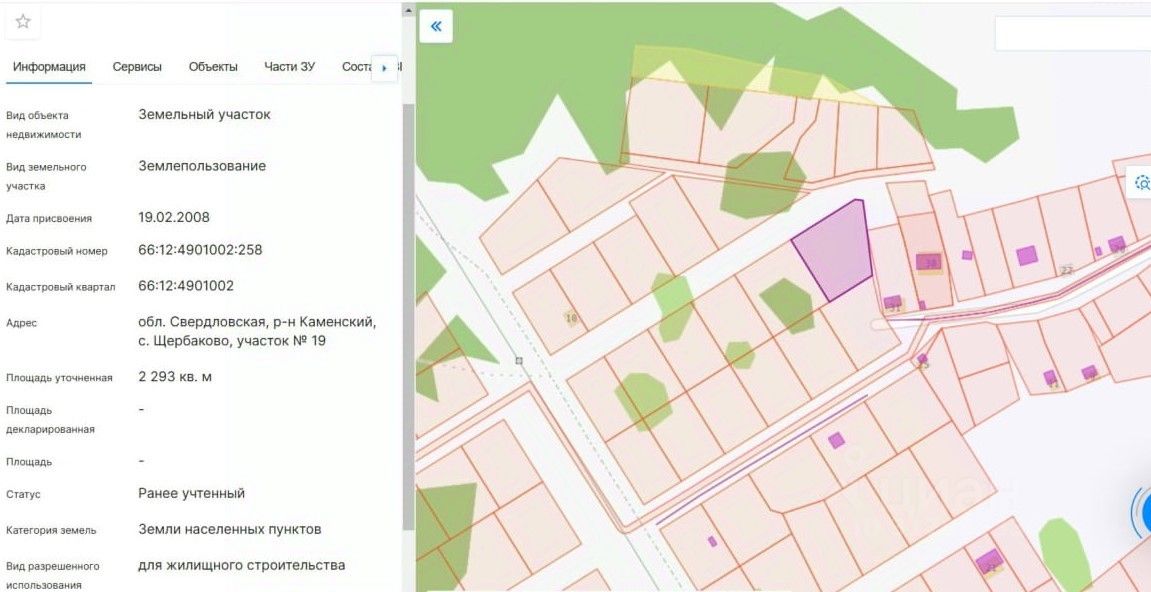
Task: Click cadastral number 66:12:4901002:258
Action: tap(200, 250)
